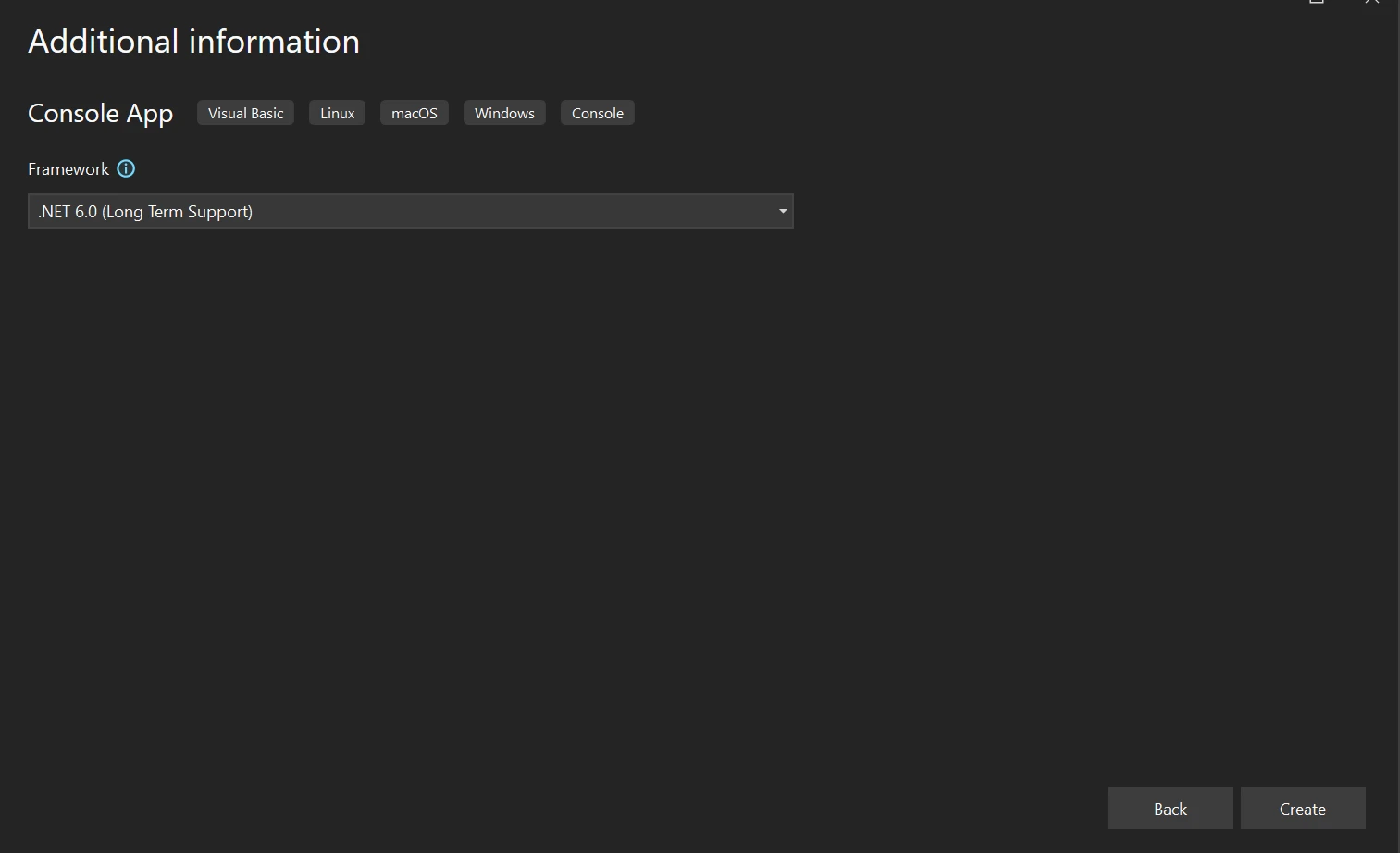Click the Visual Basic language tag
Image resolution: width=1400 pixels, height=853 pixels.
click(x=245, y=113)
